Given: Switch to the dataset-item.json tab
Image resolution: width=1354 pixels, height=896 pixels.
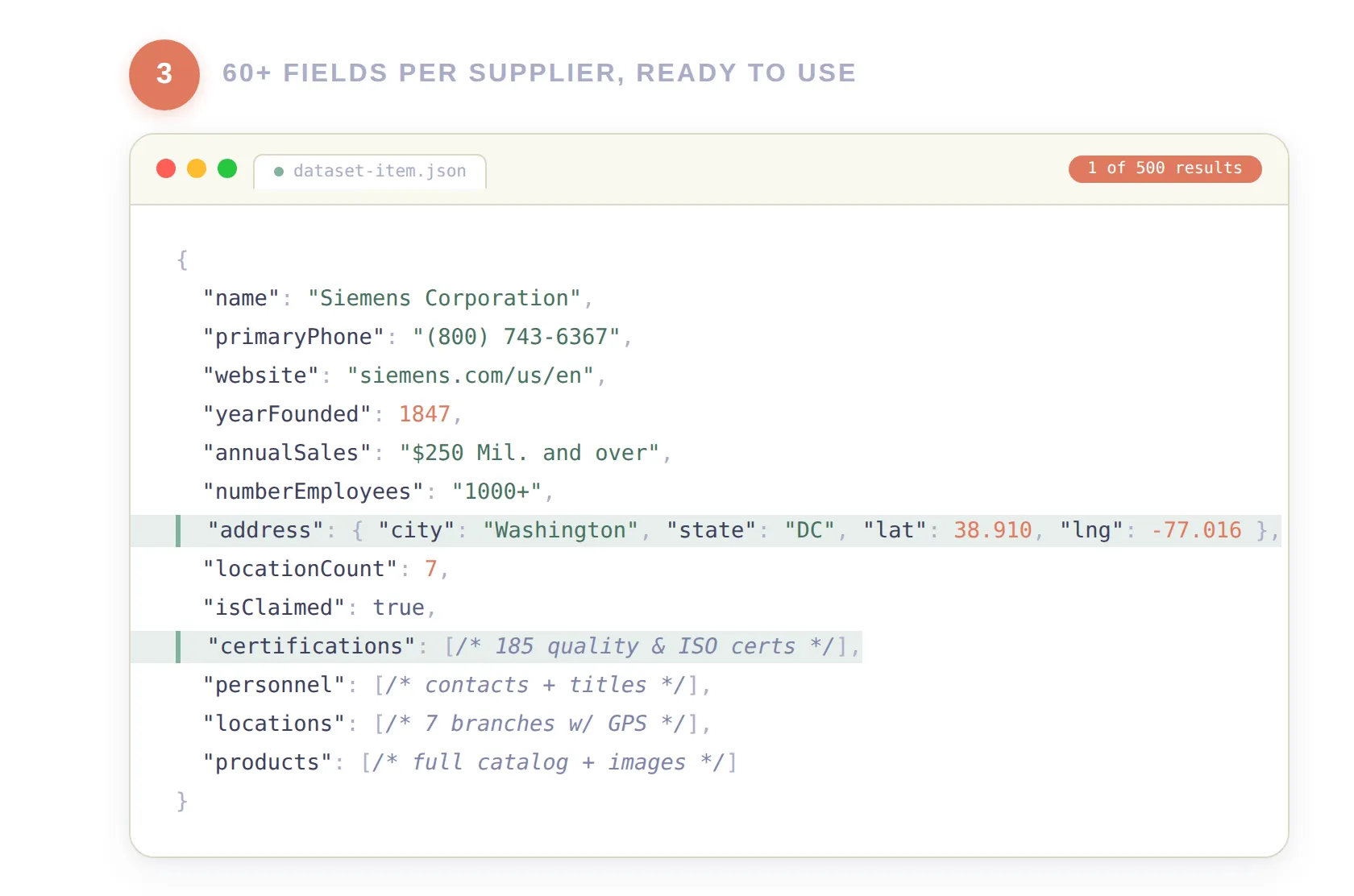Looking at the screenshot, I should point(370,172).
